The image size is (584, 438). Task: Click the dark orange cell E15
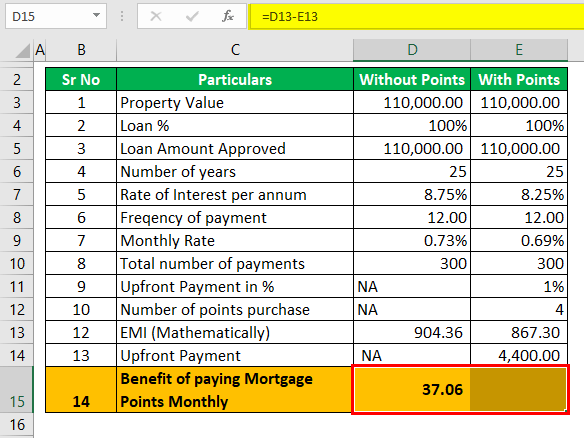click(518, 390)
